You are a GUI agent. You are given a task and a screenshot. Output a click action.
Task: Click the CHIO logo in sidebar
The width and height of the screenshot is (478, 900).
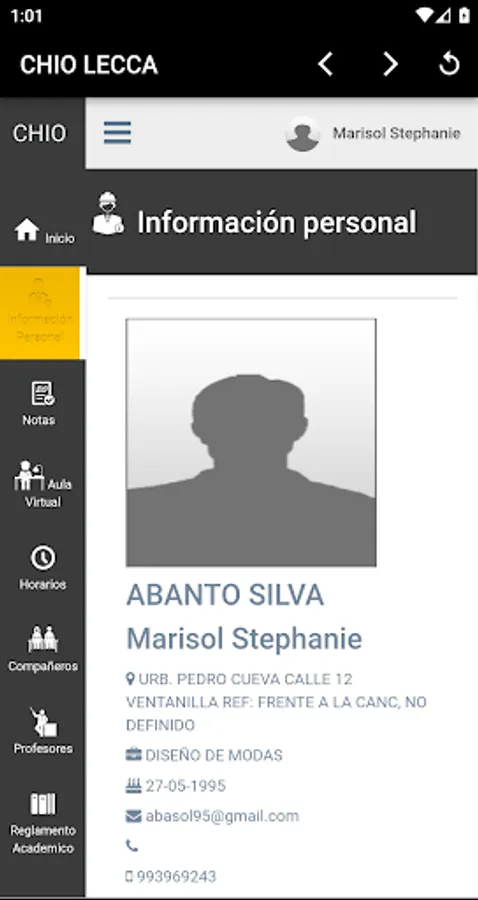[40, 133]
